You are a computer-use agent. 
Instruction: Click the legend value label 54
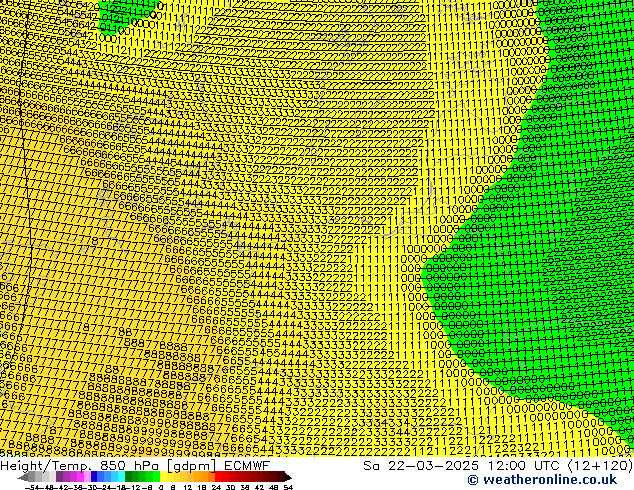pos(288,487)
